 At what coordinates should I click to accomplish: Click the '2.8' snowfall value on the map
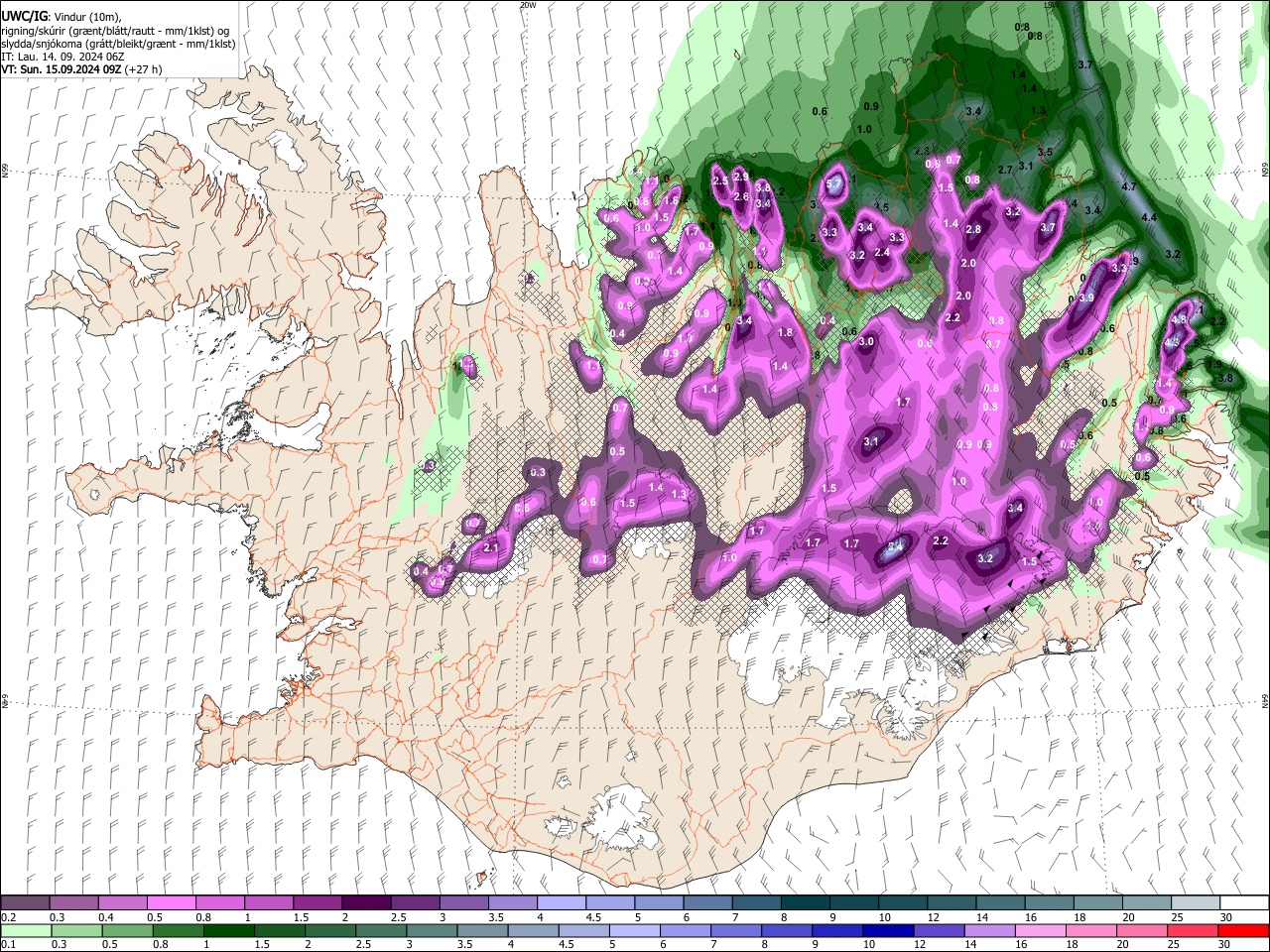click(973, 230)
